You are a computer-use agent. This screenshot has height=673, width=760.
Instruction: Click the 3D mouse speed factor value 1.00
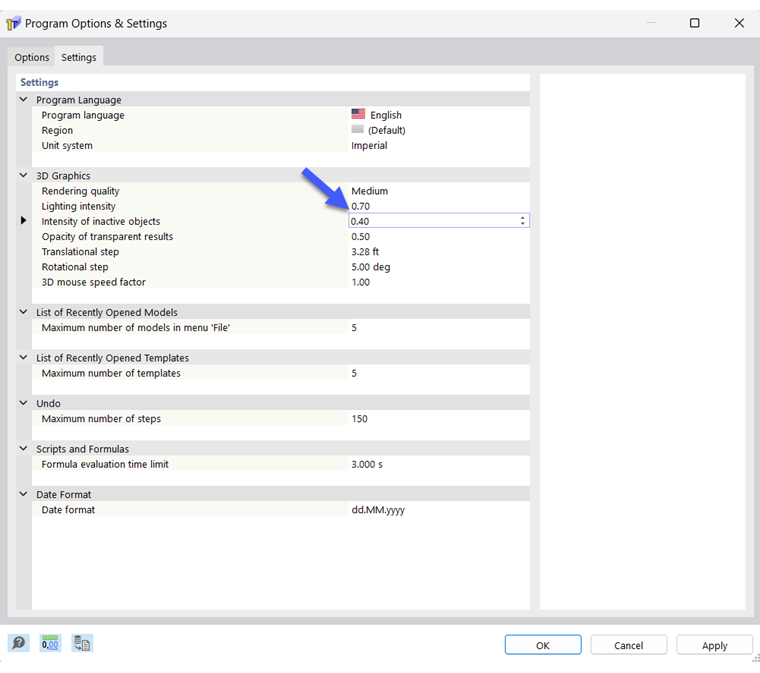(x=361, y=282)
